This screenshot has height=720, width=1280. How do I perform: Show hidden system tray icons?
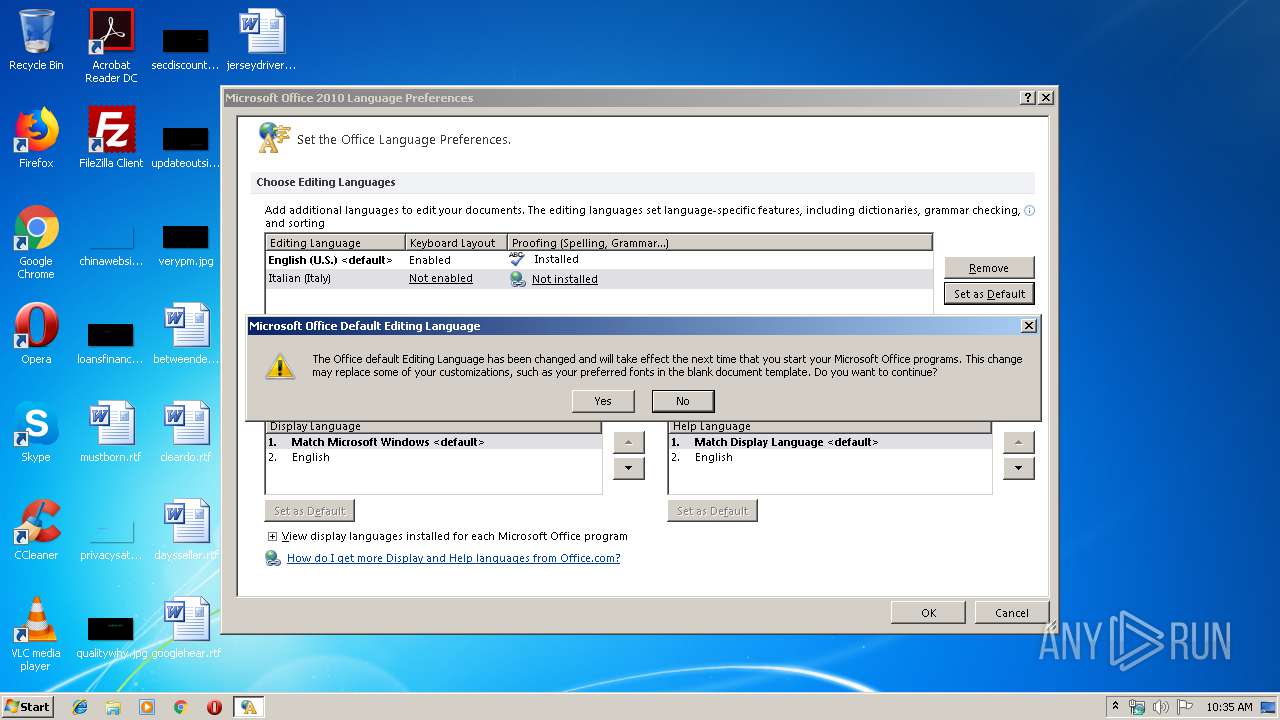click(x=1115, y=707)
